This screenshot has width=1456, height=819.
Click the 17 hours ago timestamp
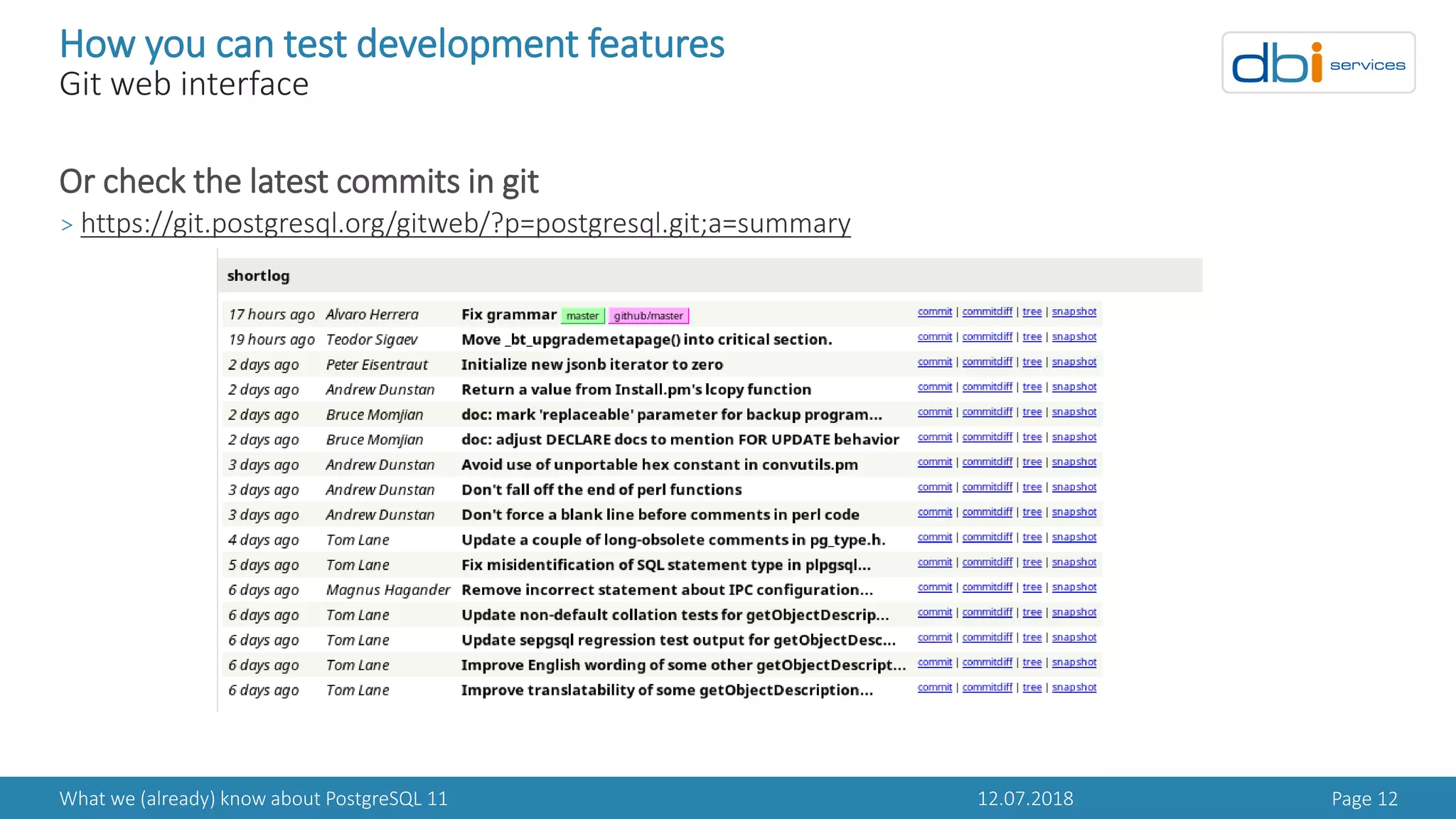(272, 314)
